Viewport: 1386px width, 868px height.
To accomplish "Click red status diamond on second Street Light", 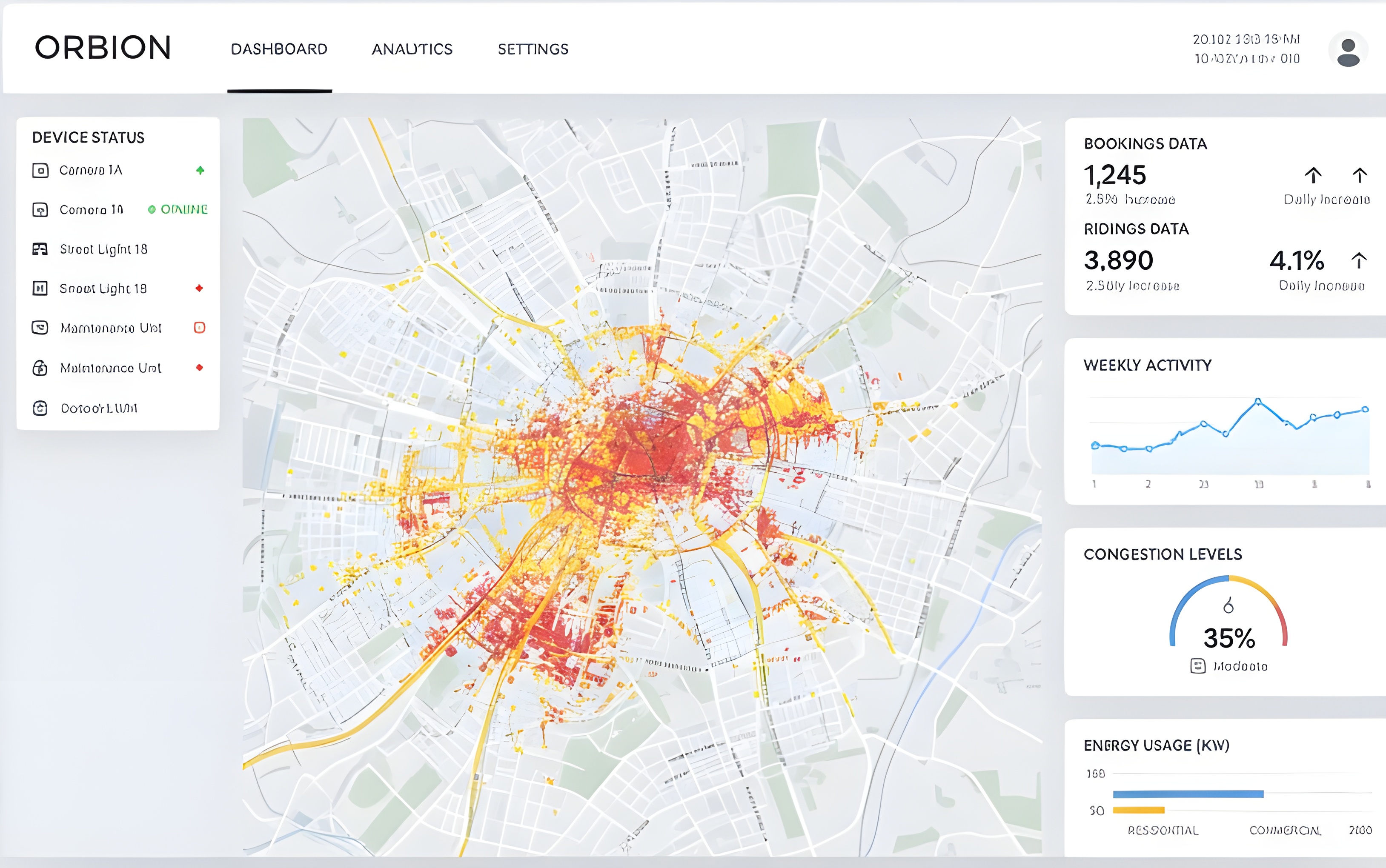I will [x=199, y=288].
